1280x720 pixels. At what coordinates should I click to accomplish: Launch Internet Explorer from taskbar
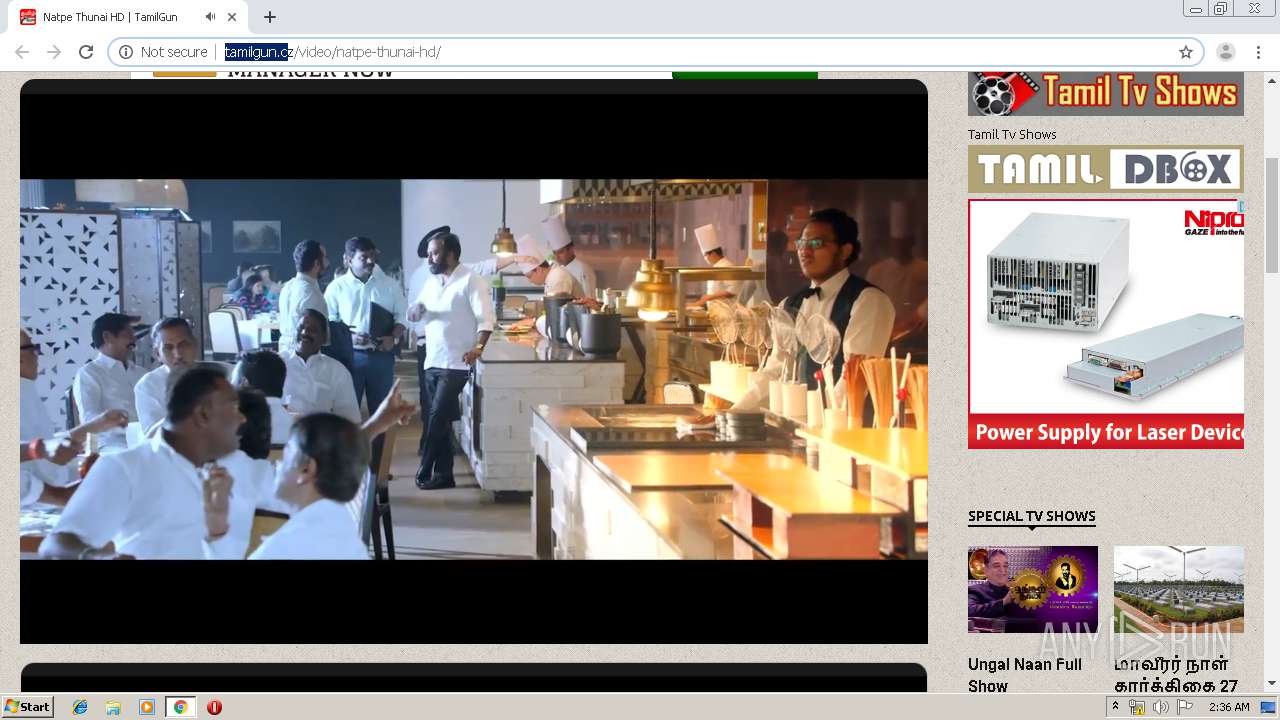(80, 707)
